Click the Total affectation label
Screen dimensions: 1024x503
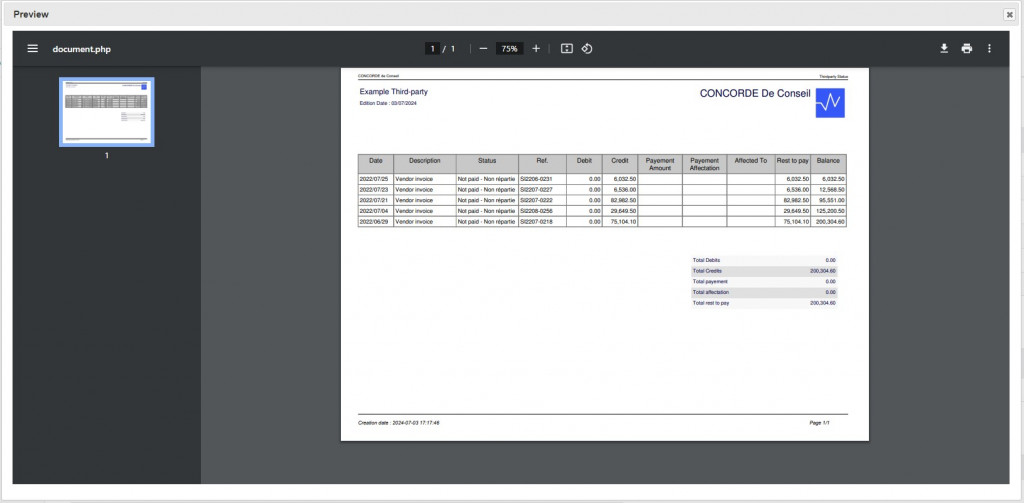pos(711,292)
